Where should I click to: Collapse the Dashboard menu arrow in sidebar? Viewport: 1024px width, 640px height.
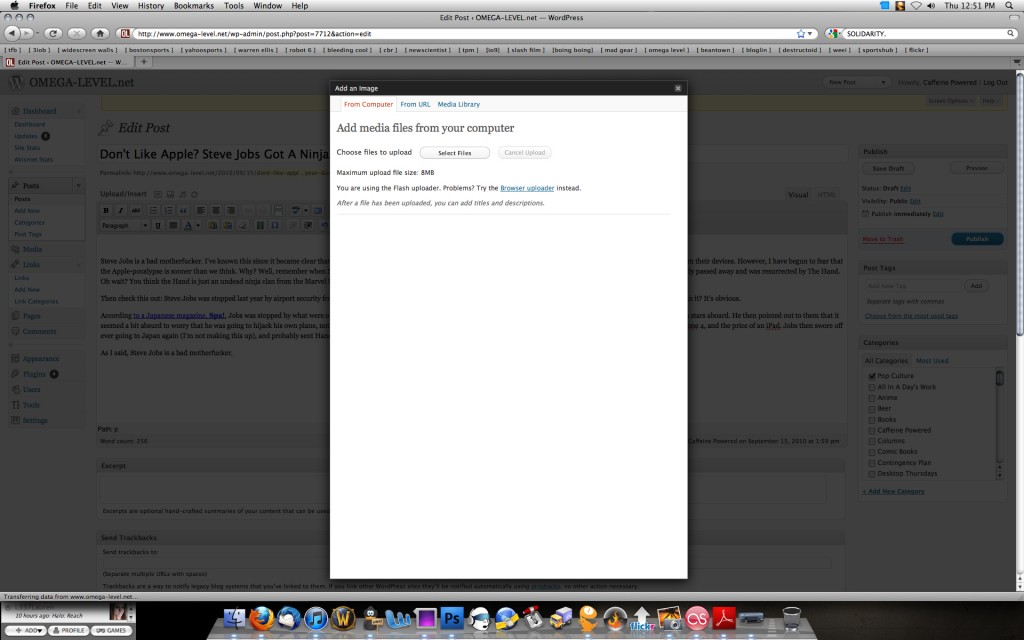[x=78, y=112]
